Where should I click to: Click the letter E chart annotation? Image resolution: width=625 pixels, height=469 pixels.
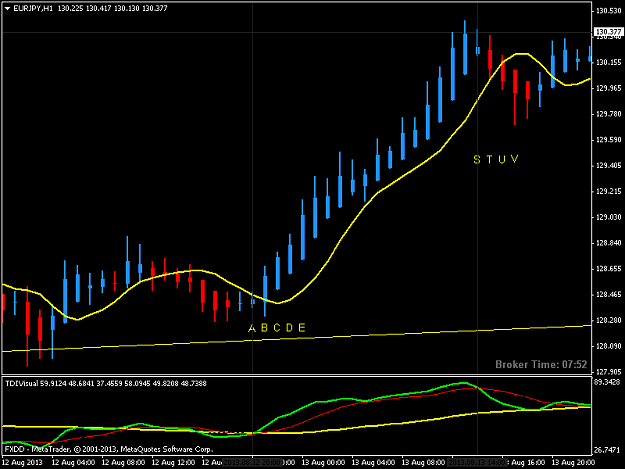pyautogui.click(x=302, y=328)
